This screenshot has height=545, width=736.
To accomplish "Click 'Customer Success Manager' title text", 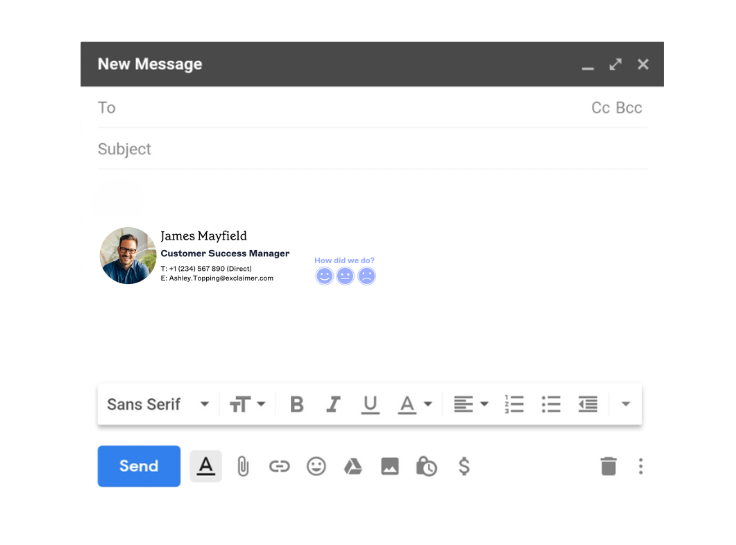I will [225, 253].
